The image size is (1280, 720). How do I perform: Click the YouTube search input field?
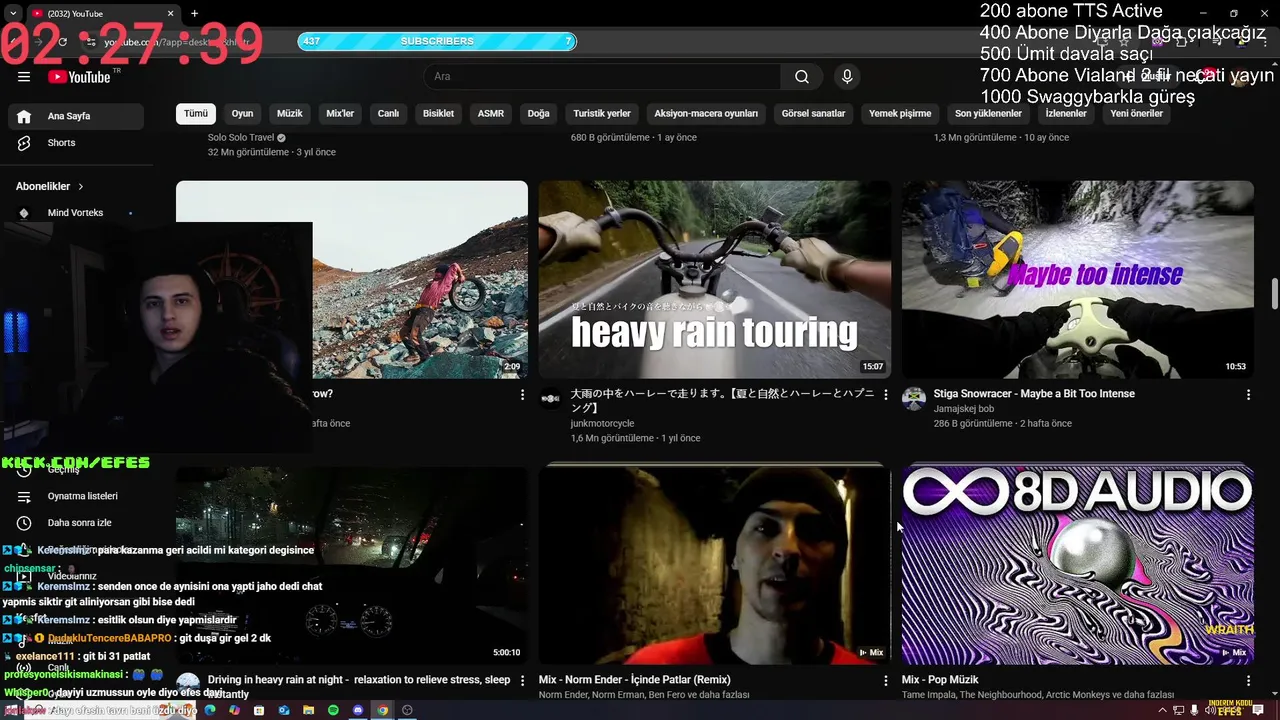600,77
